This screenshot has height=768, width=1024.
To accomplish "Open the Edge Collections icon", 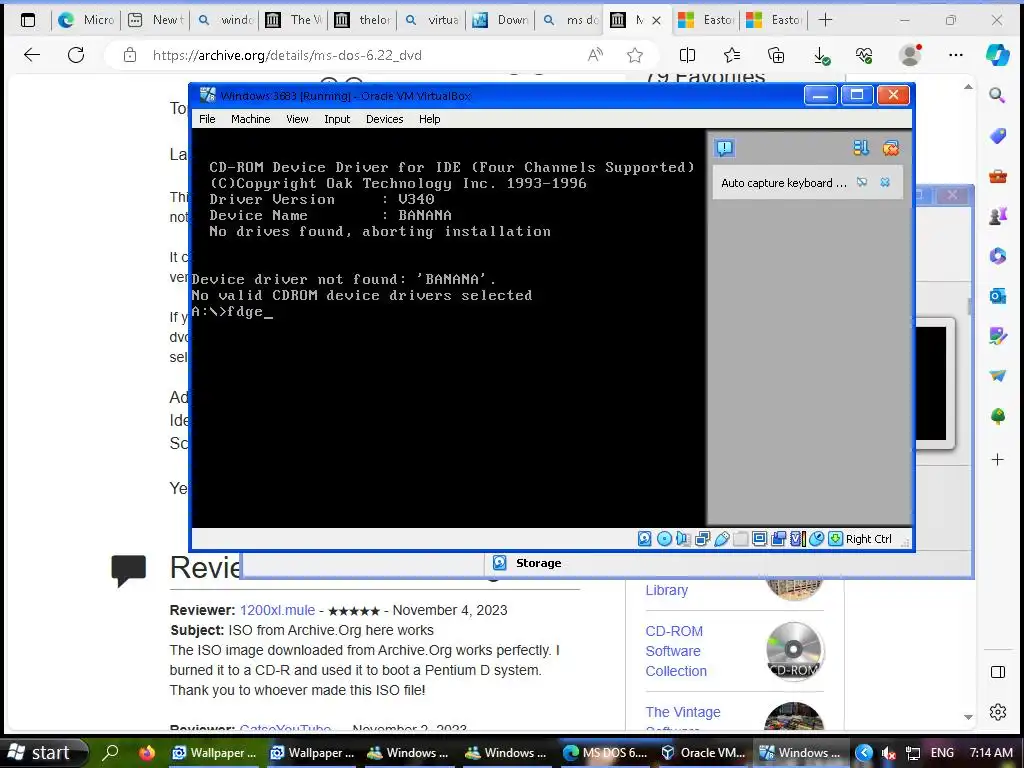I will (x=776, y=56).
